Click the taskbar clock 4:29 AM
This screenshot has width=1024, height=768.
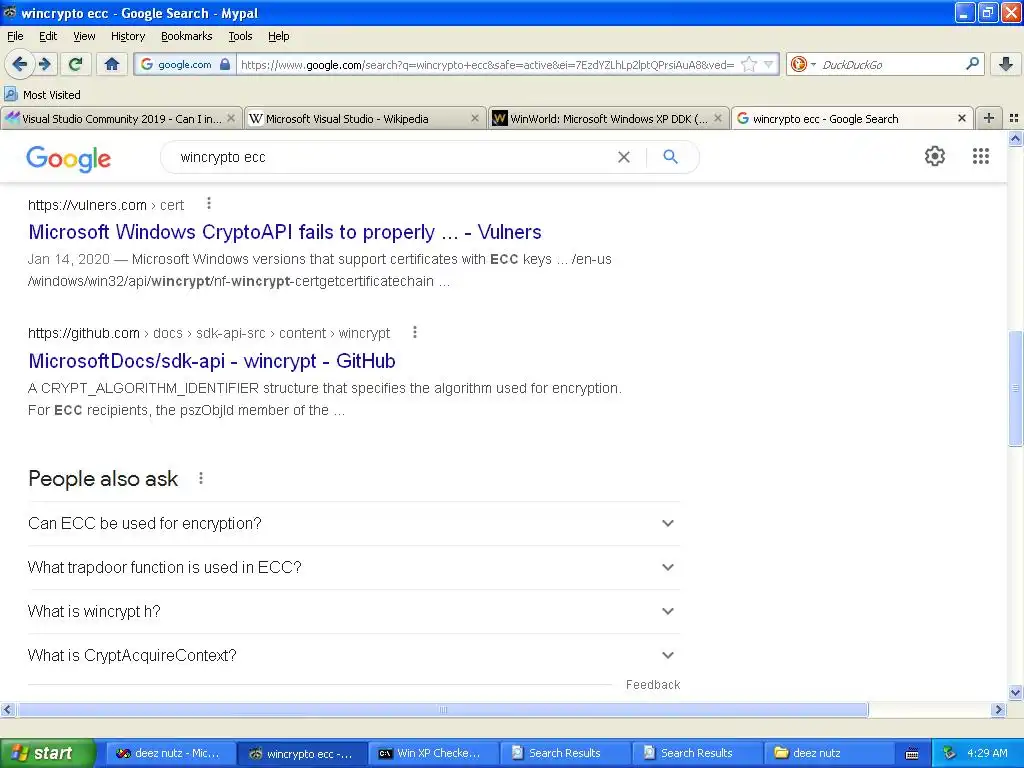click(987, 753)
